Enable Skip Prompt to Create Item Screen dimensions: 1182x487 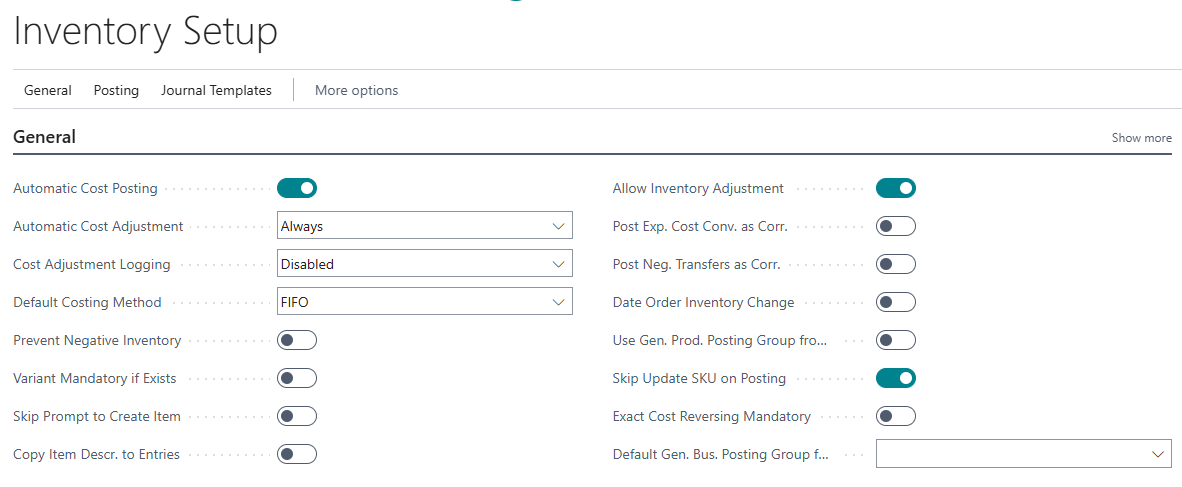click(297, 415)
